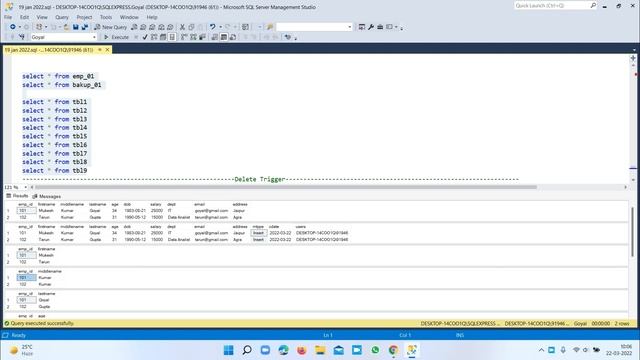Image resolution: width=640 pixels, height=360 pixels.
Task: Select the Data Analist cell in first grid
Action: (x=179, y=218)
